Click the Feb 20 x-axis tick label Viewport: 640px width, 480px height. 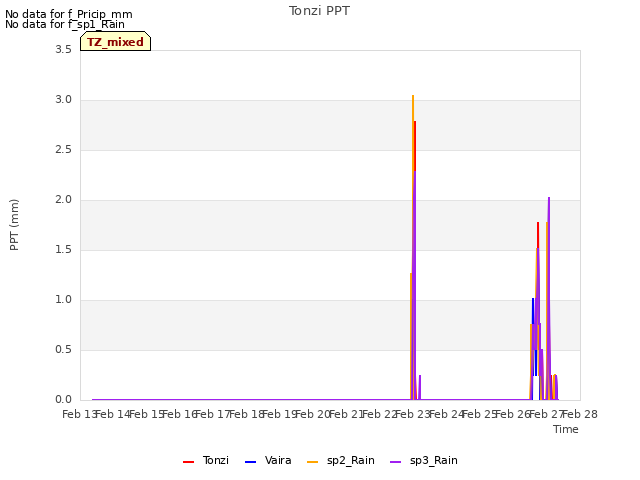313,415
